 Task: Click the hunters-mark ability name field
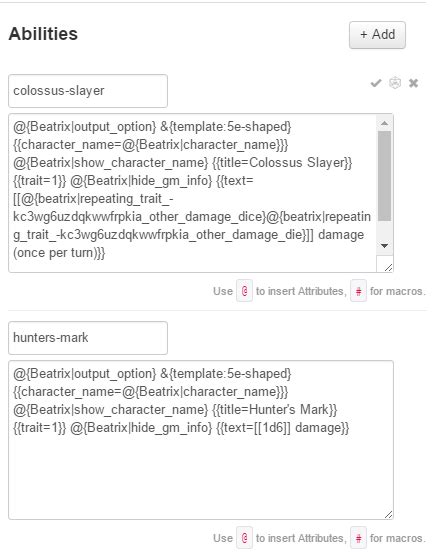88,338
